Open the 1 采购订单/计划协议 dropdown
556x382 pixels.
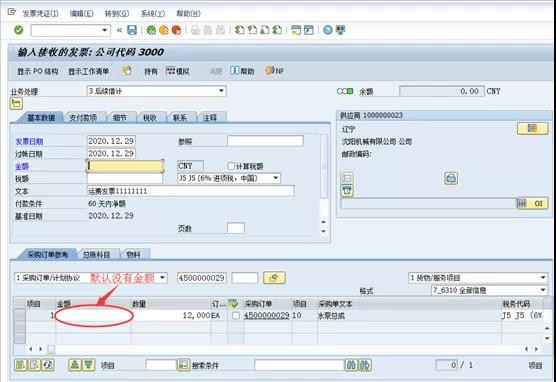coord(162,278)
